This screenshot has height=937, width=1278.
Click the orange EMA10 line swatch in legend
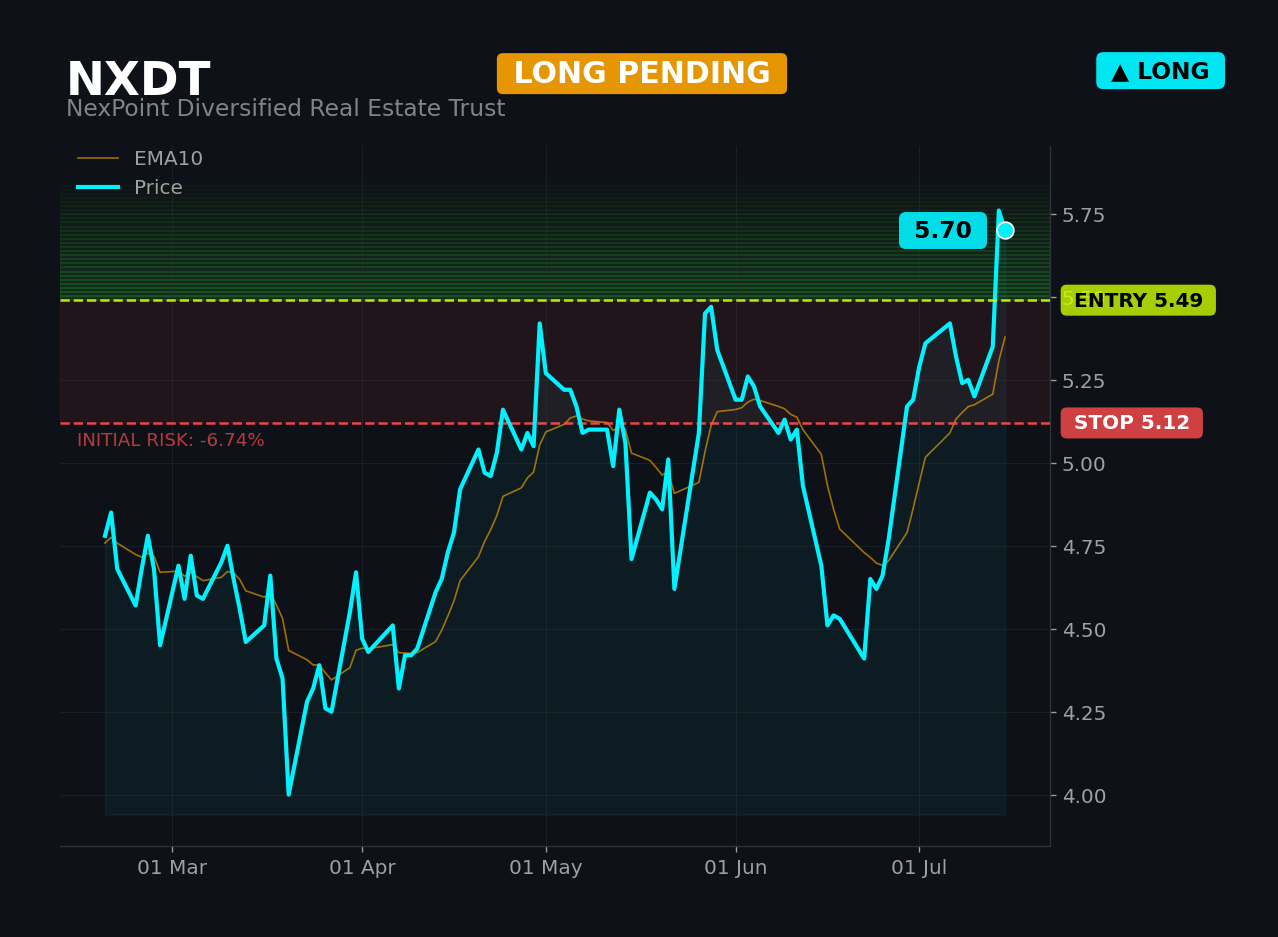pos(98,159)
